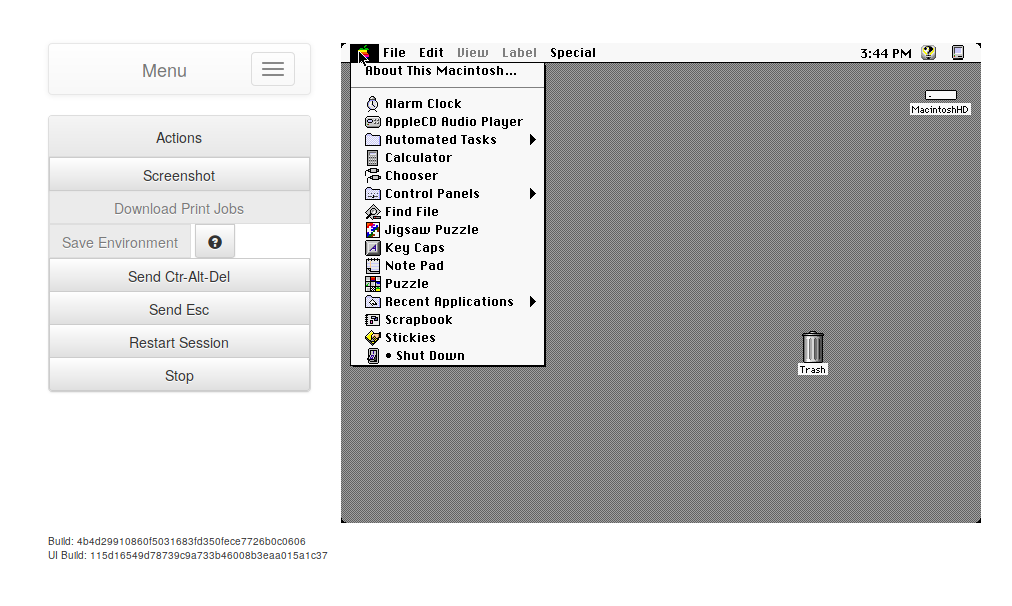Viewport: 1012px width, 606px height.
Task: Choose the Jigsaw Puzzle entry text
Action: click(432, 230)
